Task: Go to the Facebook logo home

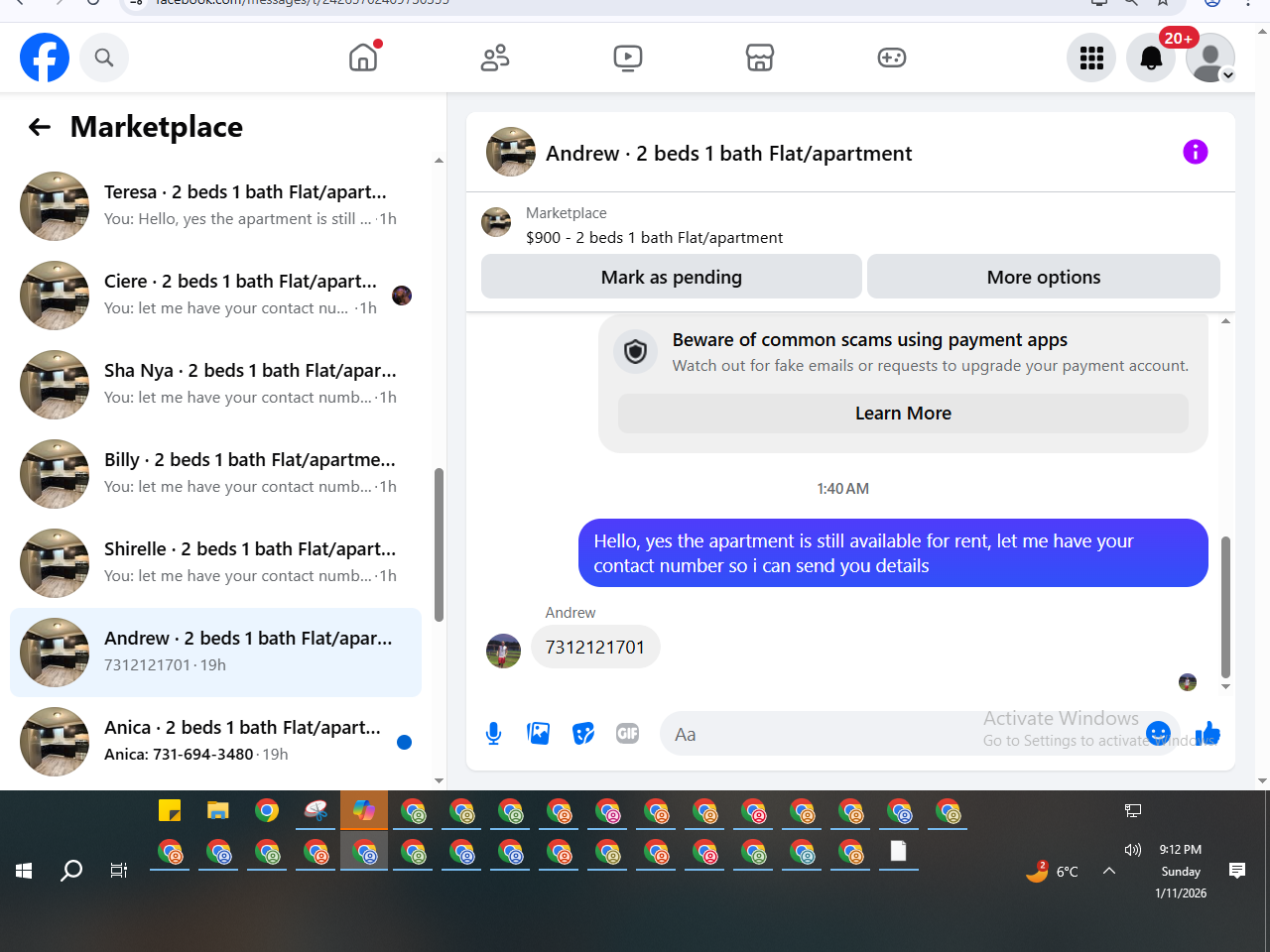Action: click(x=45, y=58)
